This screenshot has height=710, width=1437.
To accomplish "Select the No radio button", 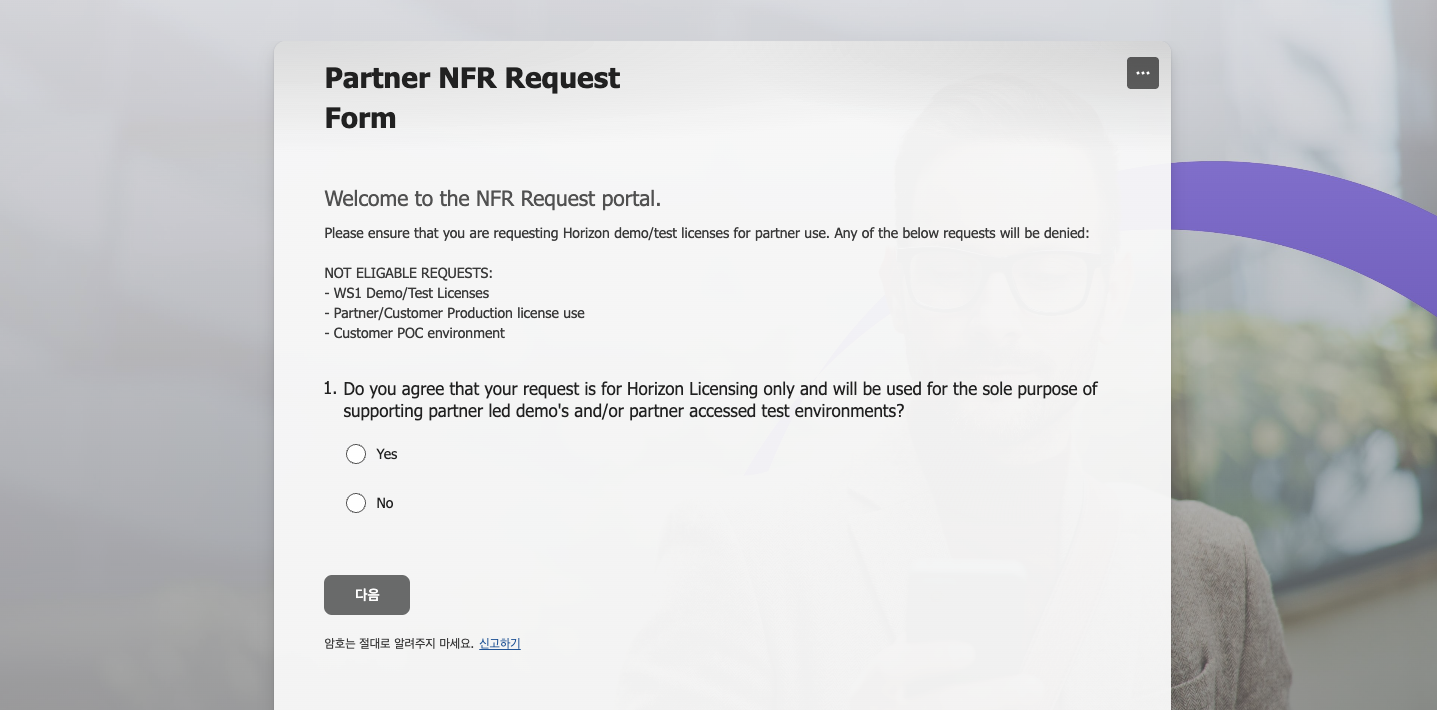I will click(356, 503).
